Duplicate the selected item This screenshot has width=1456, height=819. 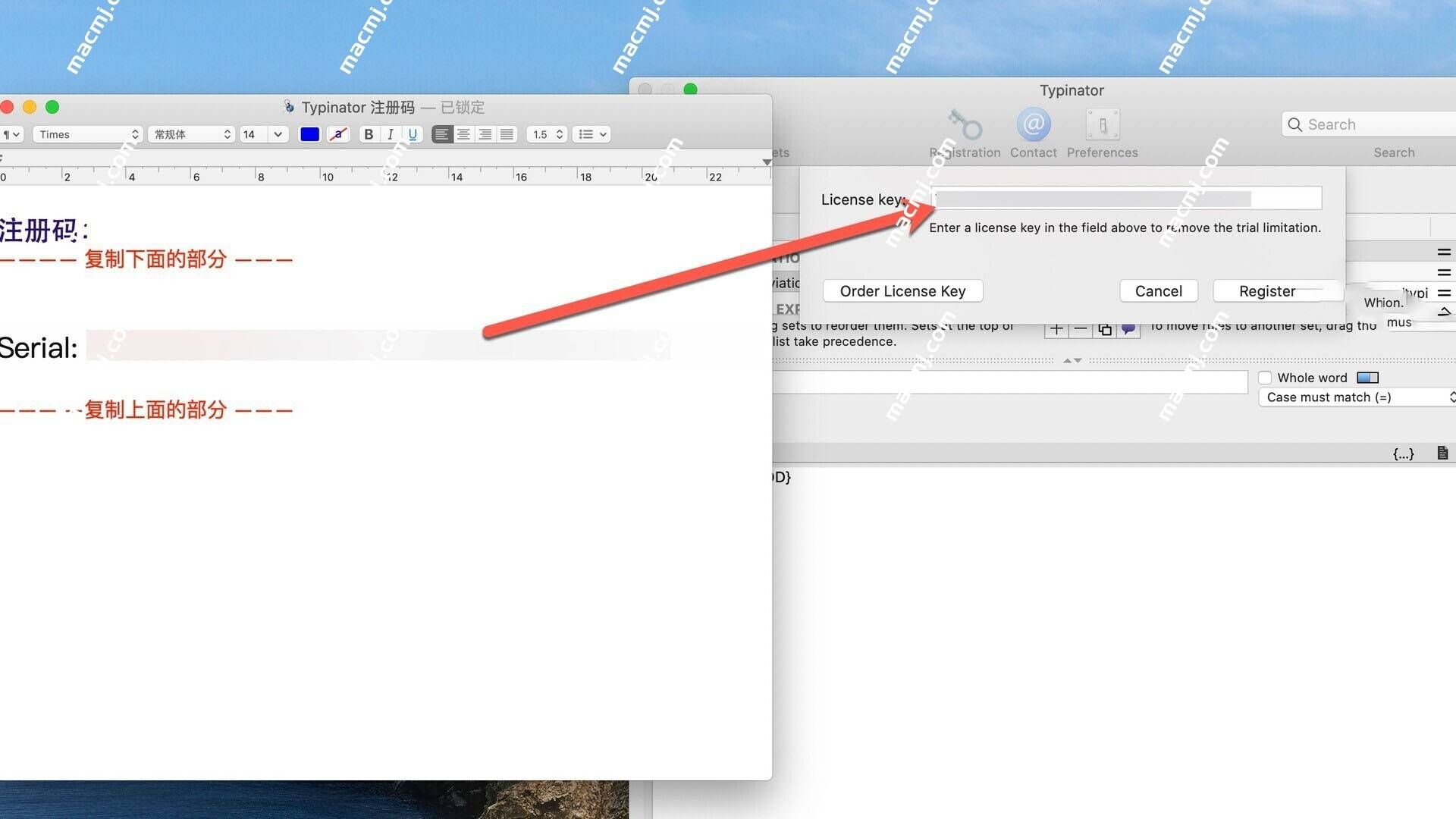point(1105,330)
